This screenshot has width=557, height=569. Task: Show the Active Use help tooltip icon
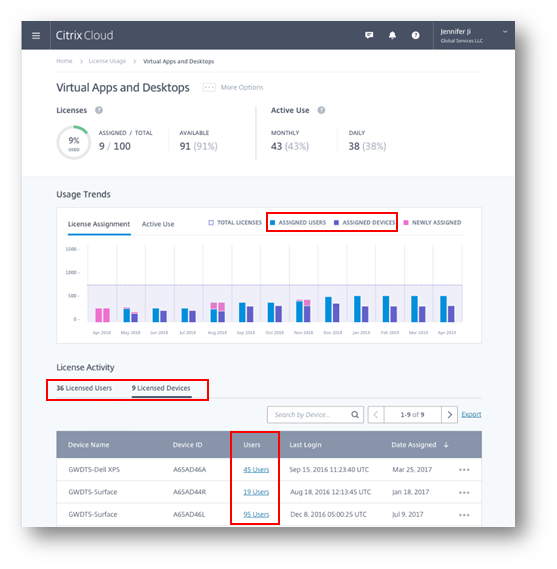point(321,110)
